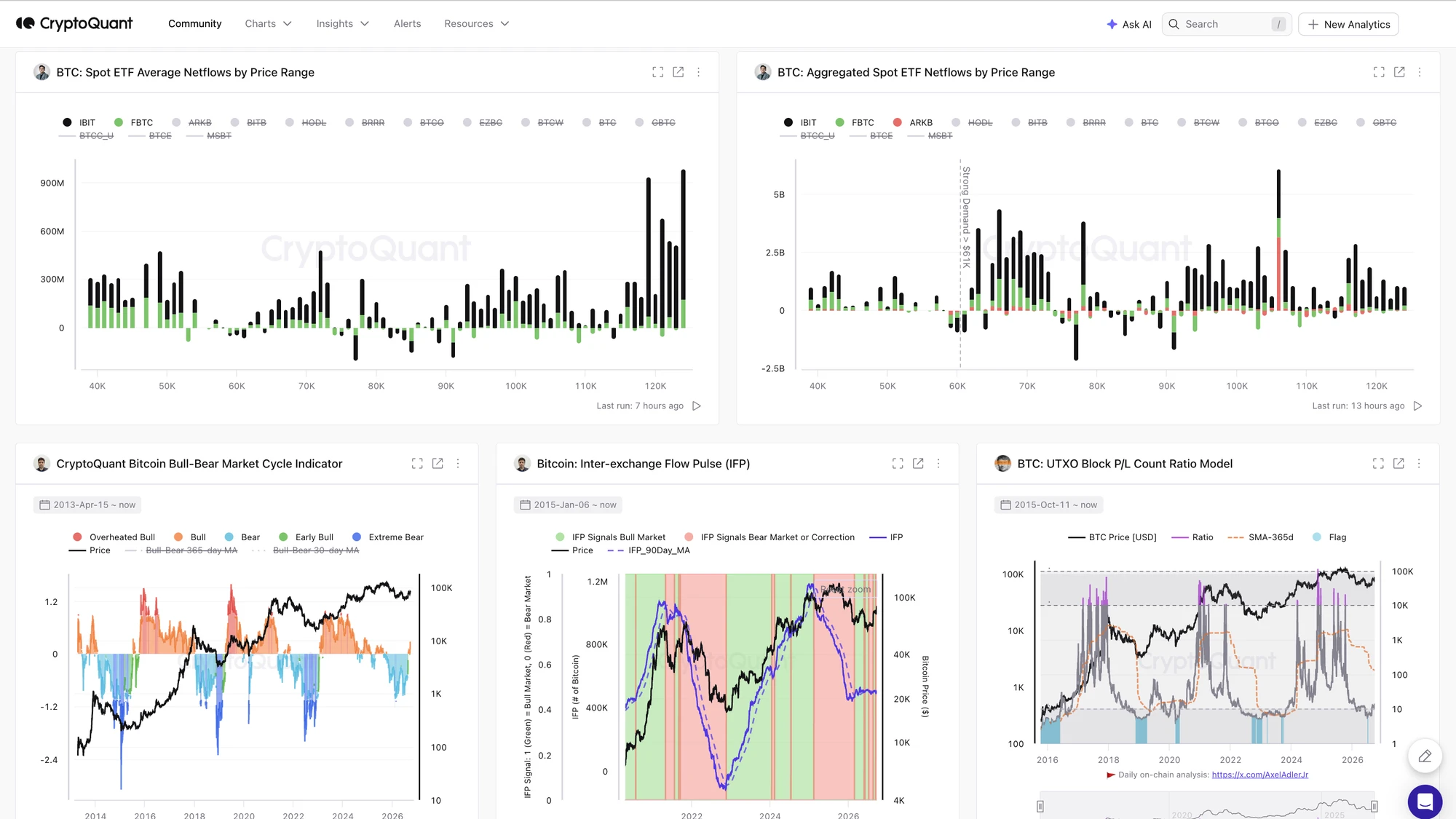
Task: Open more options for Bull-Bear Market Cycle Indicator
Action: pos(458,464)
